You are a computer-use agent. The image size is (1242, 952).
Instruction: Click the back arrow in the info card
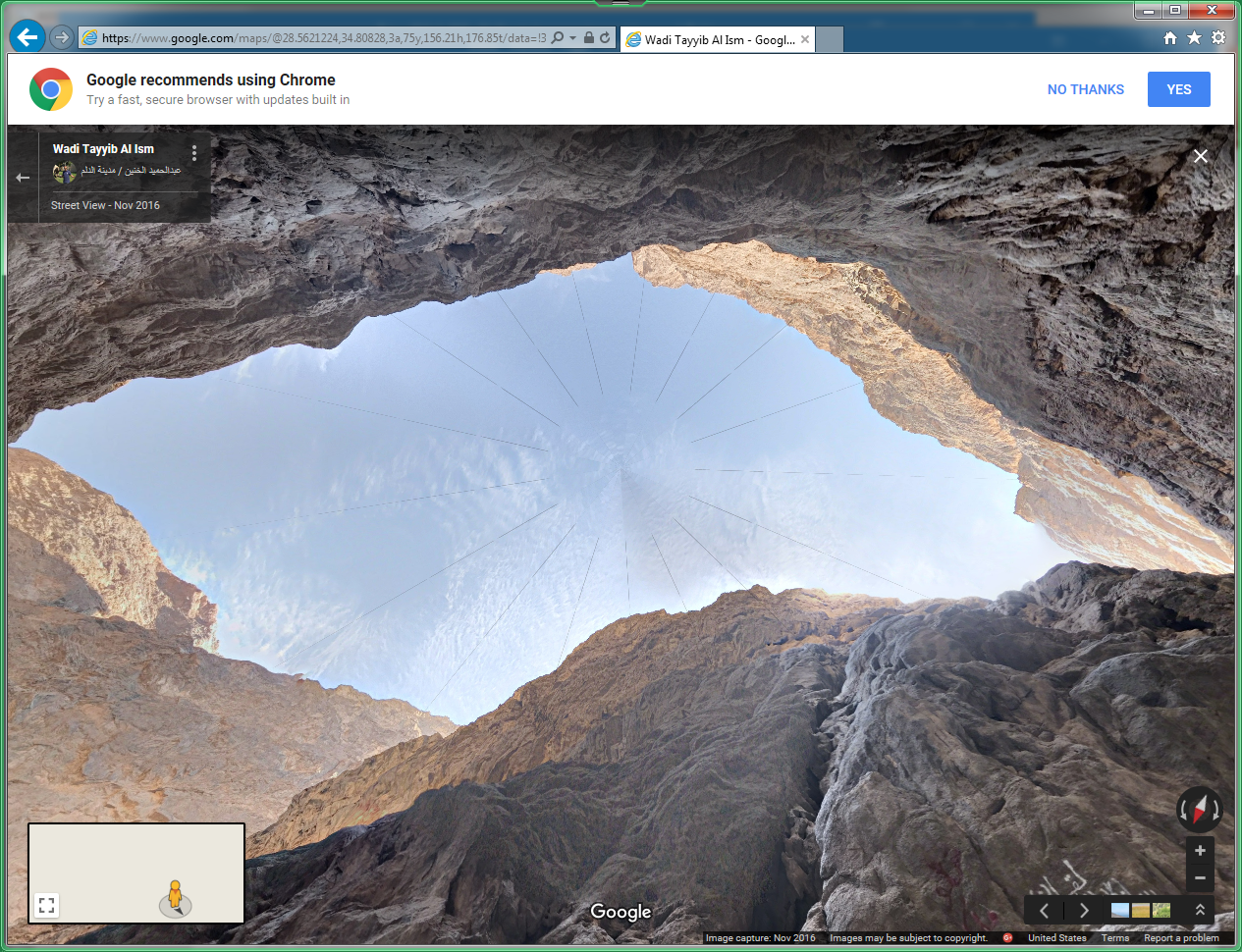point(23,178)
